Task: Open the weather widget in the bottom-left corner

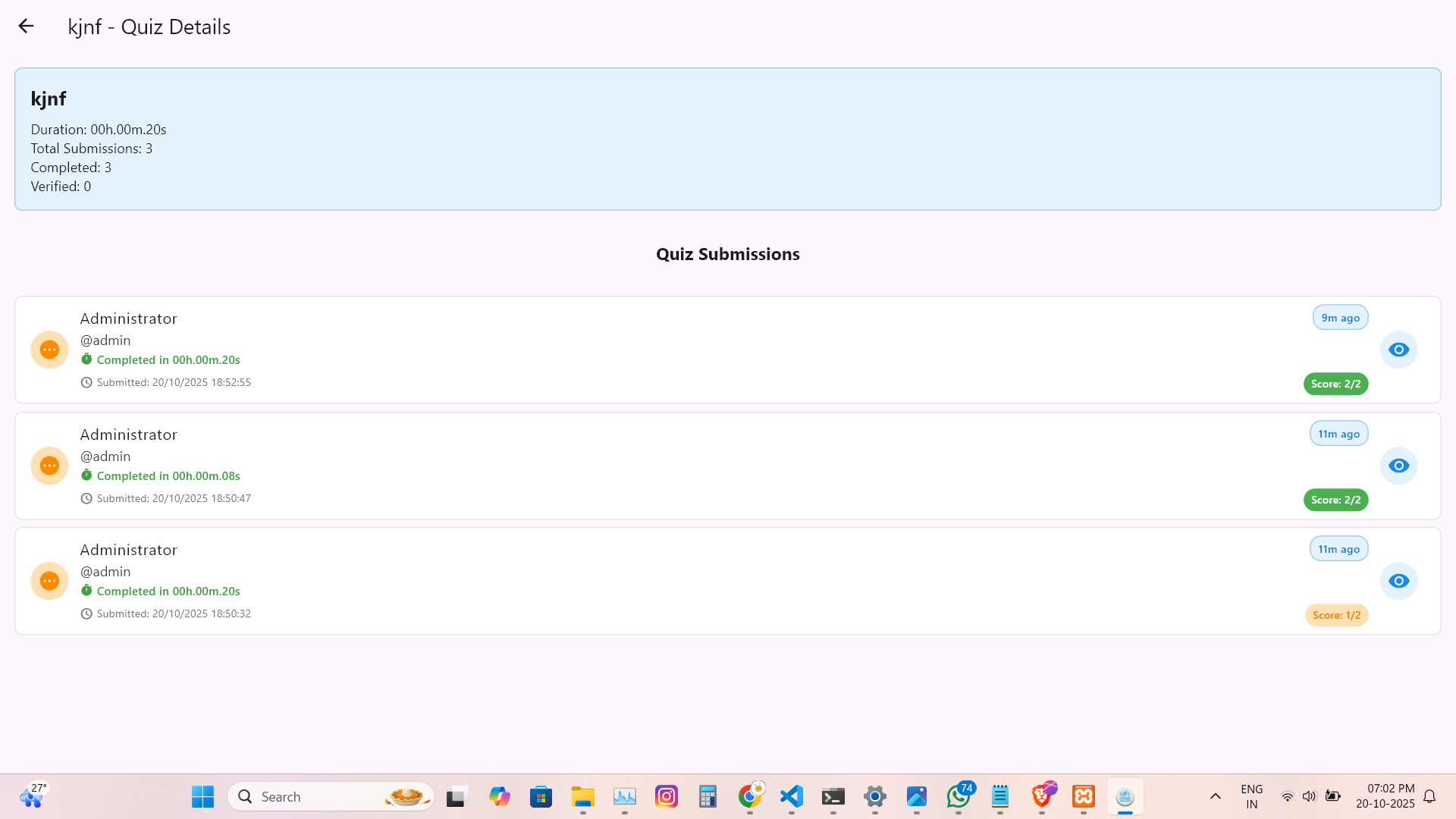Action: point(32,796)
